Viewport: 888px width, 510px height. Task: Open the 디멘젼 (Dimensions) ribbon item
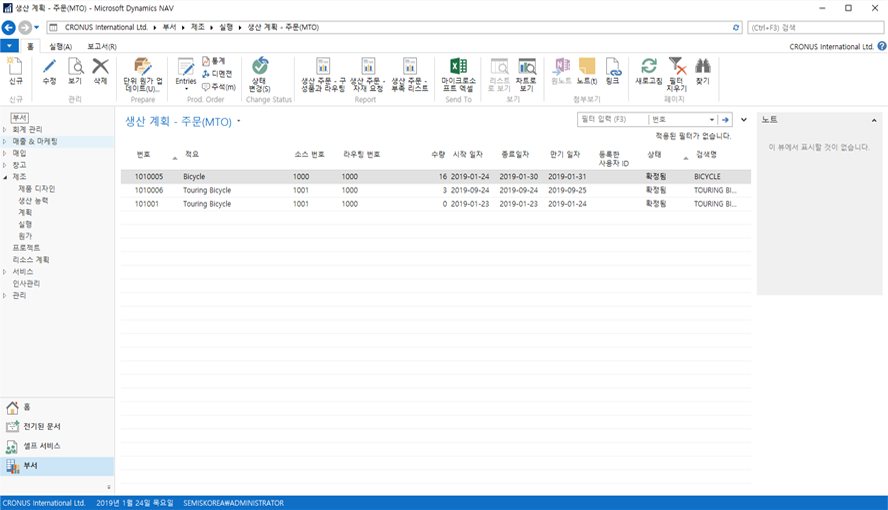tap(217, 74)
